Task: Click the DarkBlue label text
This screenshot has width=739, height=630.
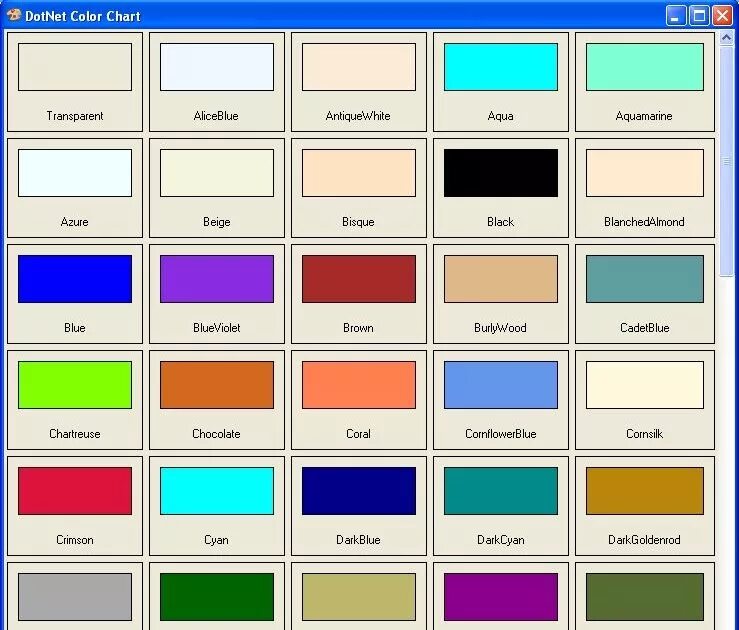Action: point(358,540)
